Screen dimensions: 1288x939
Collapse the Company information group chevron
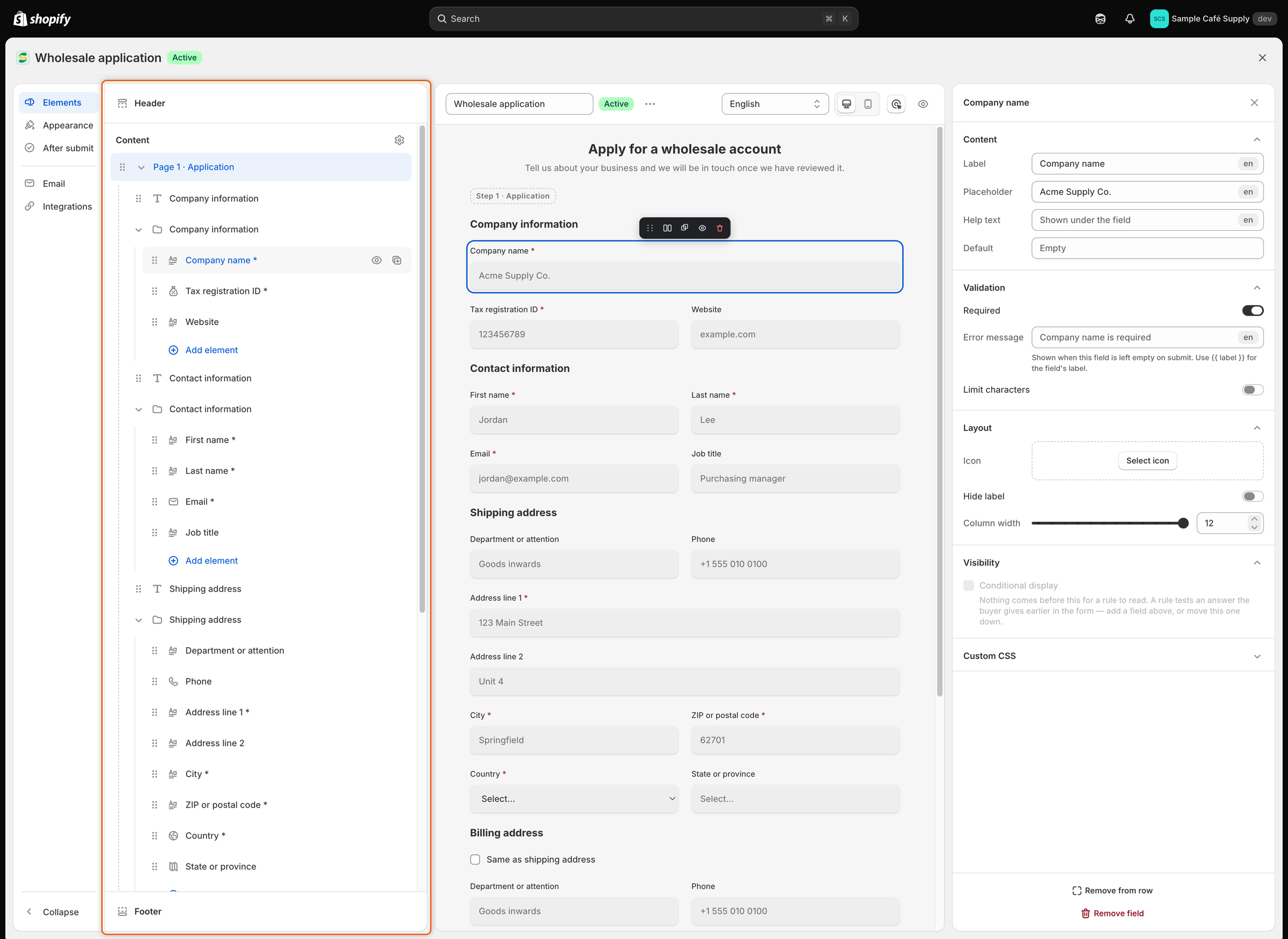(x=138, y=230)
